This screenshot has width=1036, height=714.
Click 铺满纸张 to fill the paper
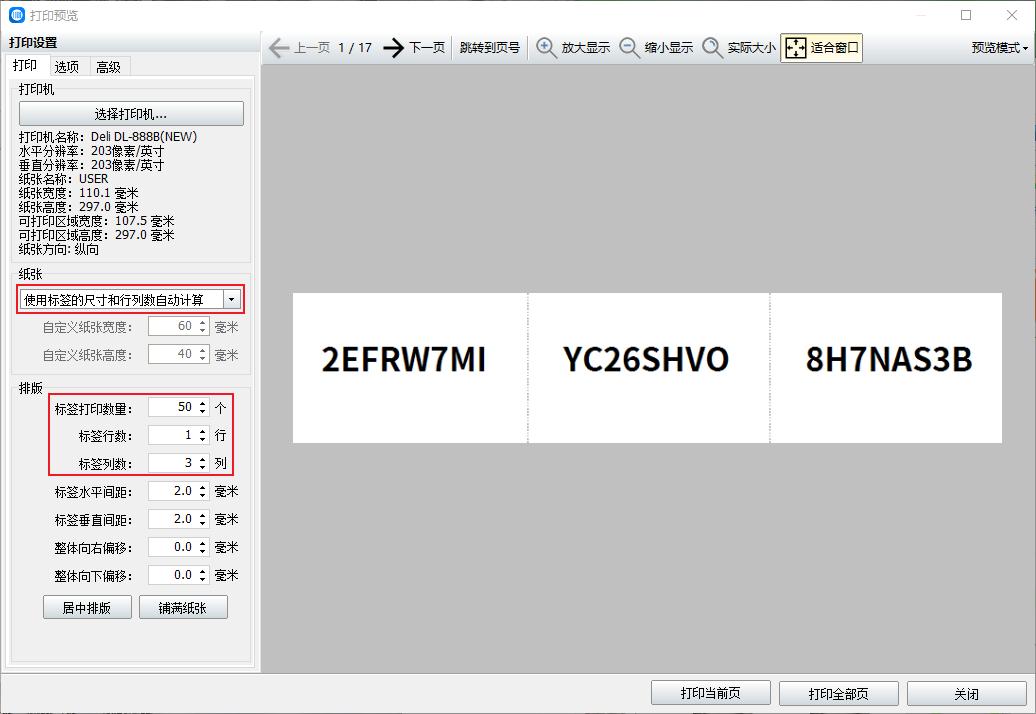coord(183,606)
